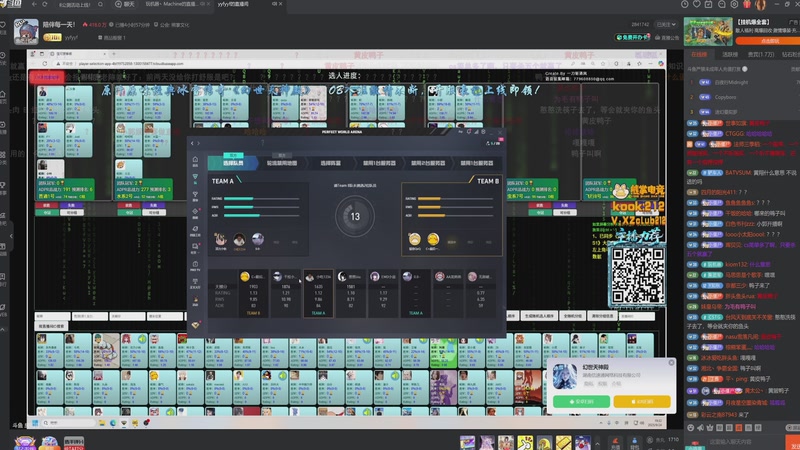
Task: Open the 贵宾(1.7万) tab
Action: pyautogui.click(x=761, y=54)
